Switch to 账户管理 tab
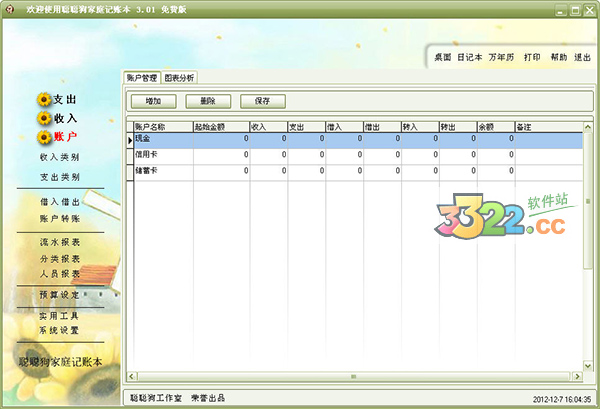This screenshot has width=600, height=409. coord(142,78)
